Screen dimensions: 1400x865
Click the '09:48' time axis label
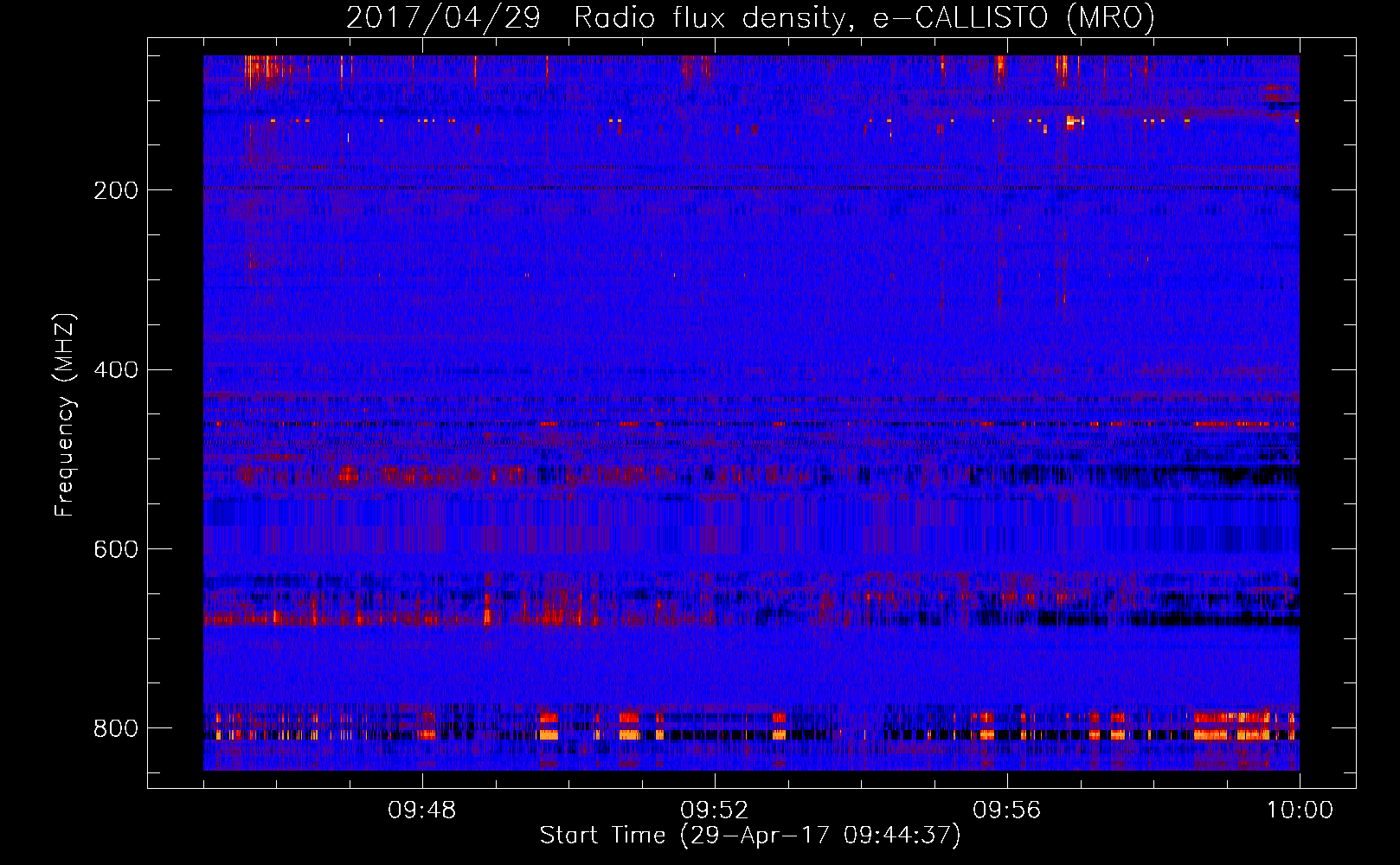[422, 811]
